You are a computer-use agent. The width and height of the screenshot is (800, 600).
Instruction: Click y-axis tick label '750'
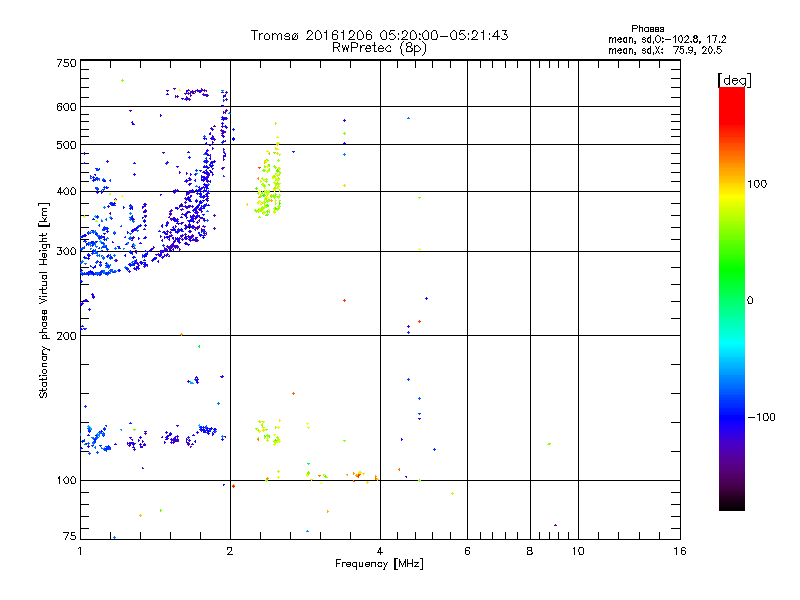pos(66,63)
